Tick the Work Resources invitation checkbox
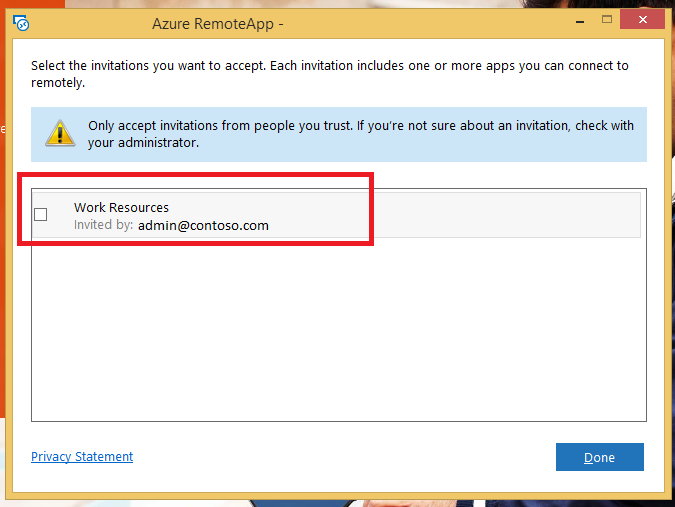The height and width of the screenshot is (507, 675). [x=40, y=214]
